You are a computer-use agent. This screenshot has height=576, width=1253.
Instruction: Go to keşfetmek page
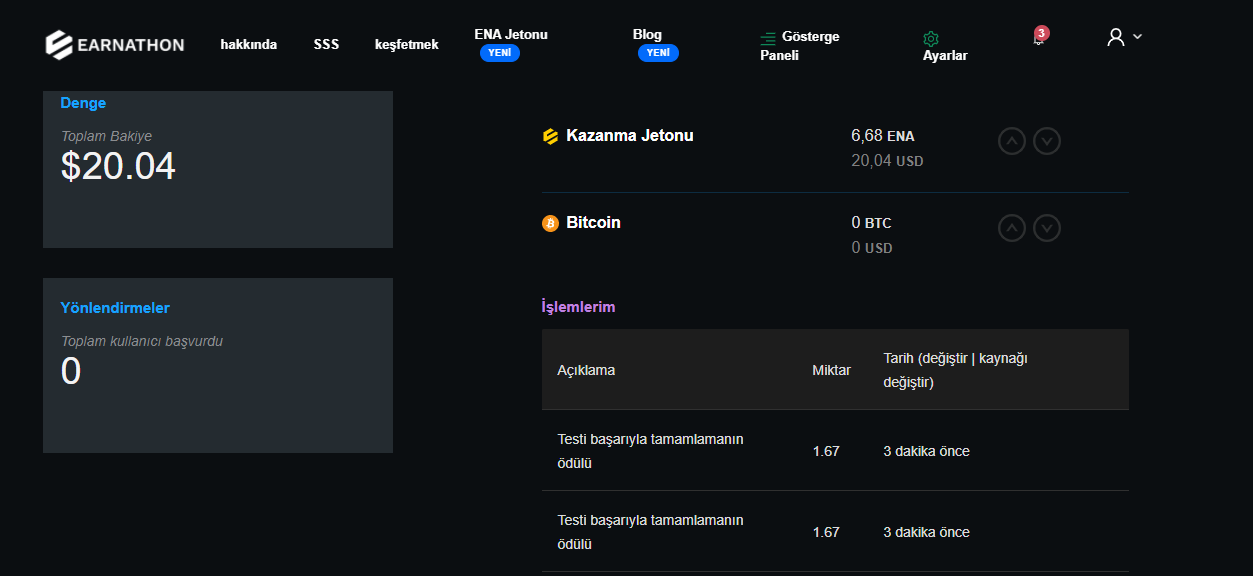point(407,44)
